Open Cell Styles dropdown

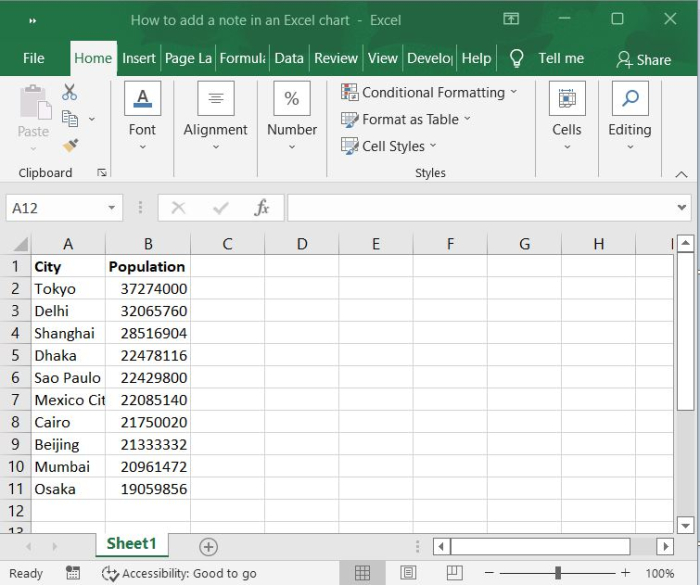click(x=388, y=146)
